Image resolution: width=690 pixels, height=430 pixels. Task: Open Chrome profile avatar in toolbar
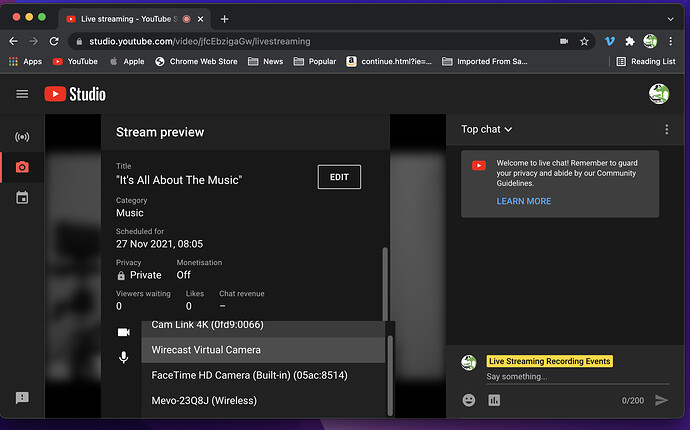coord(650,41)
